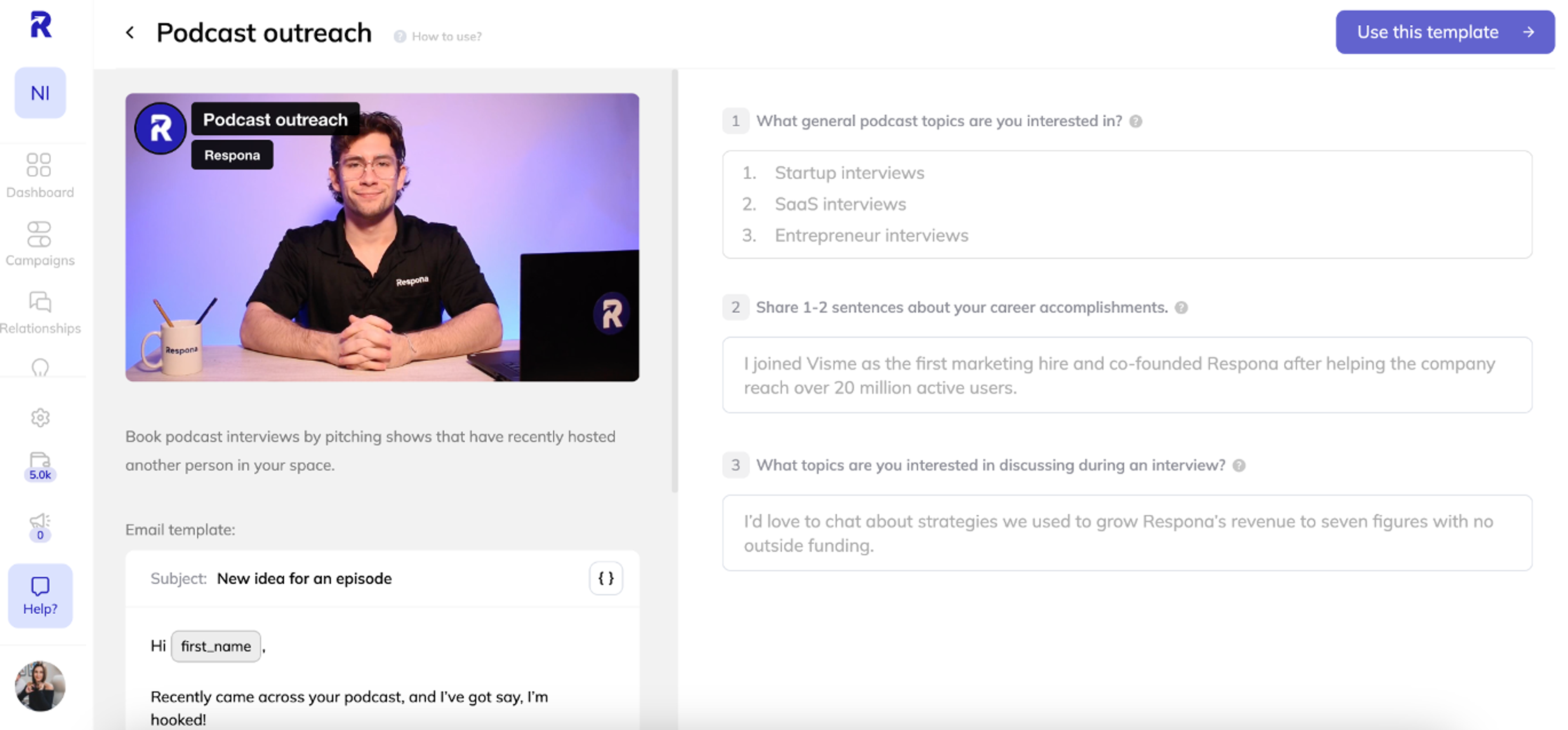Click the headphones icon in sidebar
The image size is (1568, 730).
(40, 368)
